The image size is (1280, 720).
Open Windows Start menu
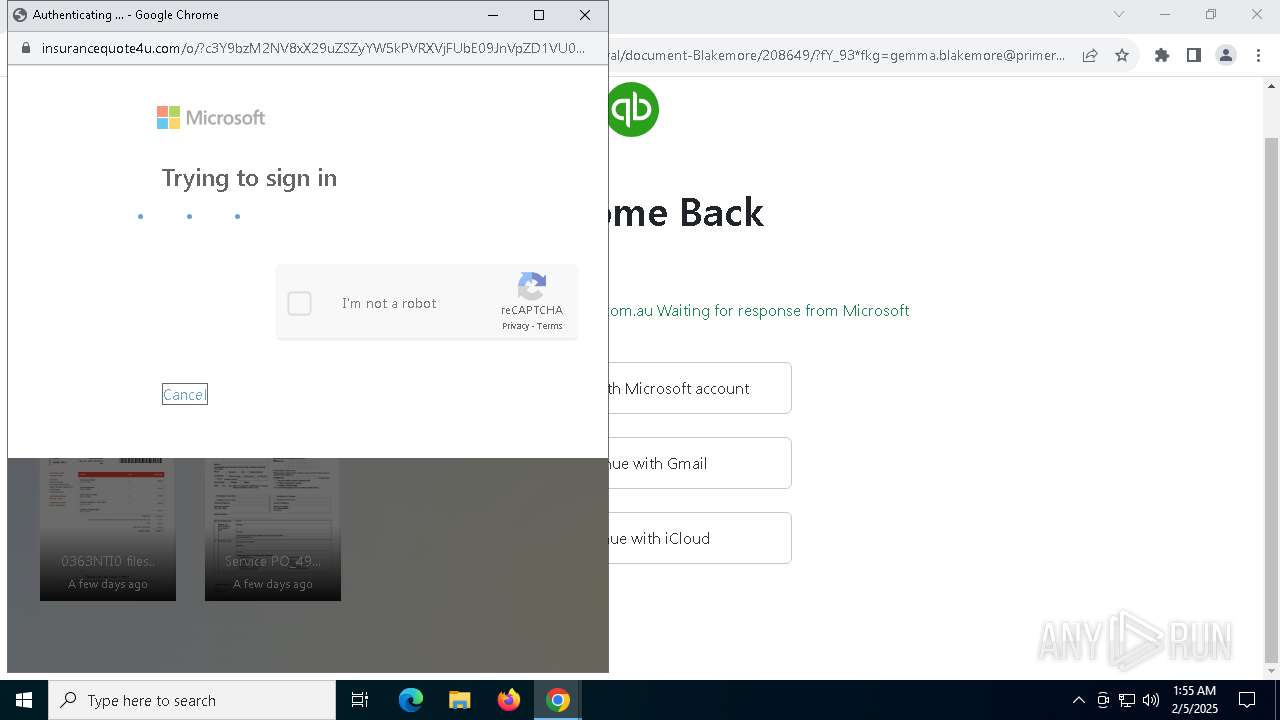[x=24, y=700]
